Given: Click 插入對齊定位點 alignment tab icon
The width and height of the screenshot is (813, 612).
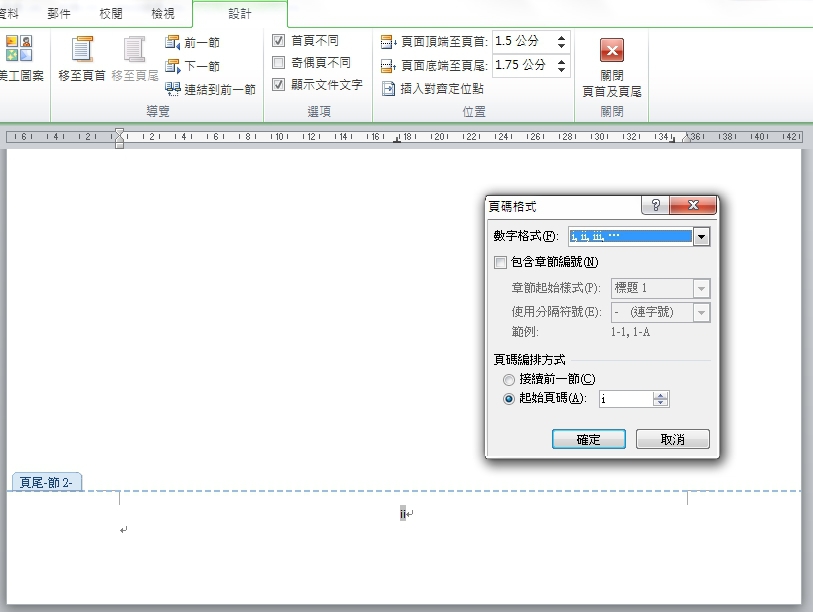Looking at the screenshot, I should [388, 89].
